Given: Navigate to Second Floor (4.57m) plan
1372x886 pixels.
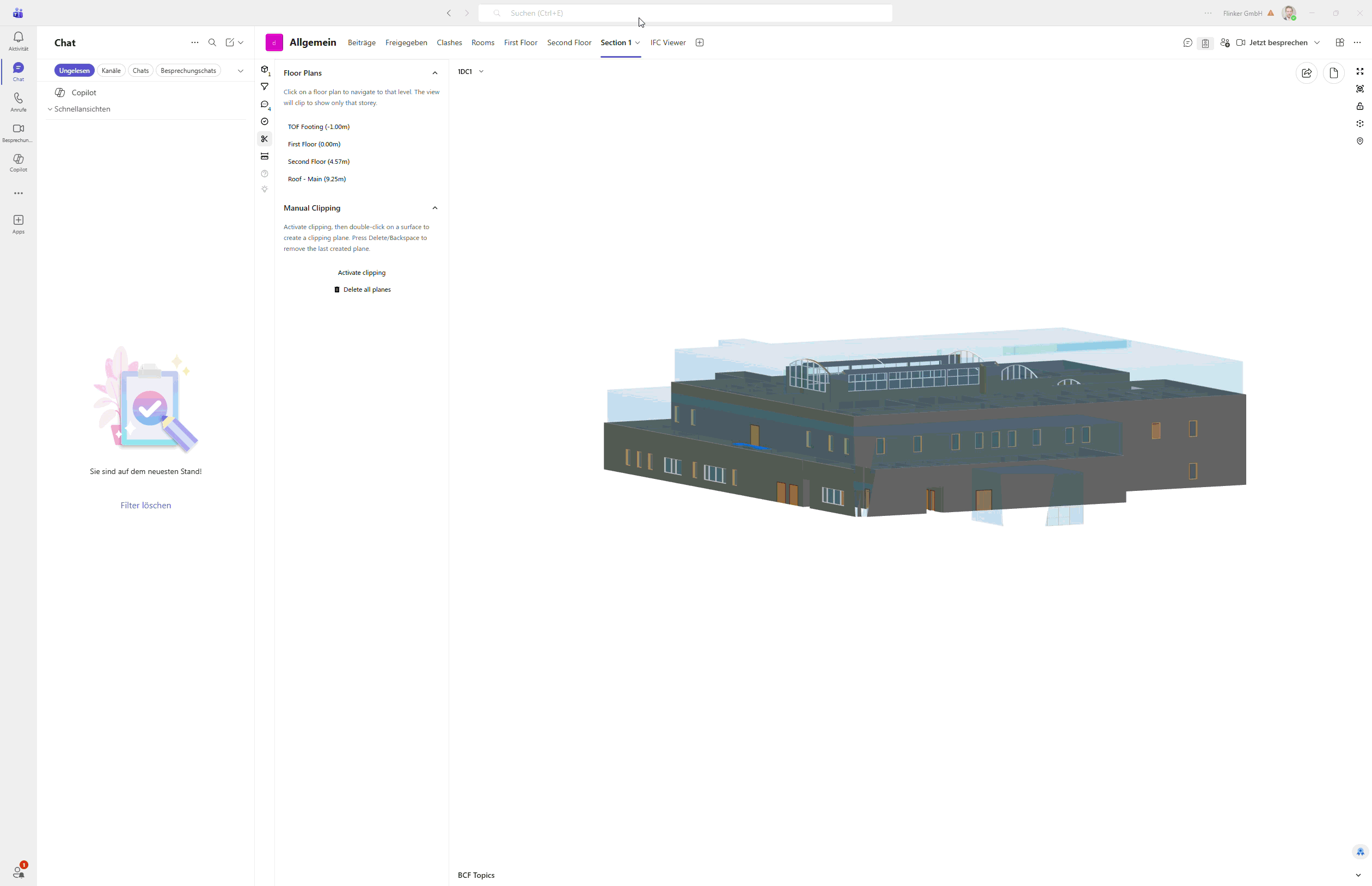Looking at the screenshot, I should (x=319, y=162).
